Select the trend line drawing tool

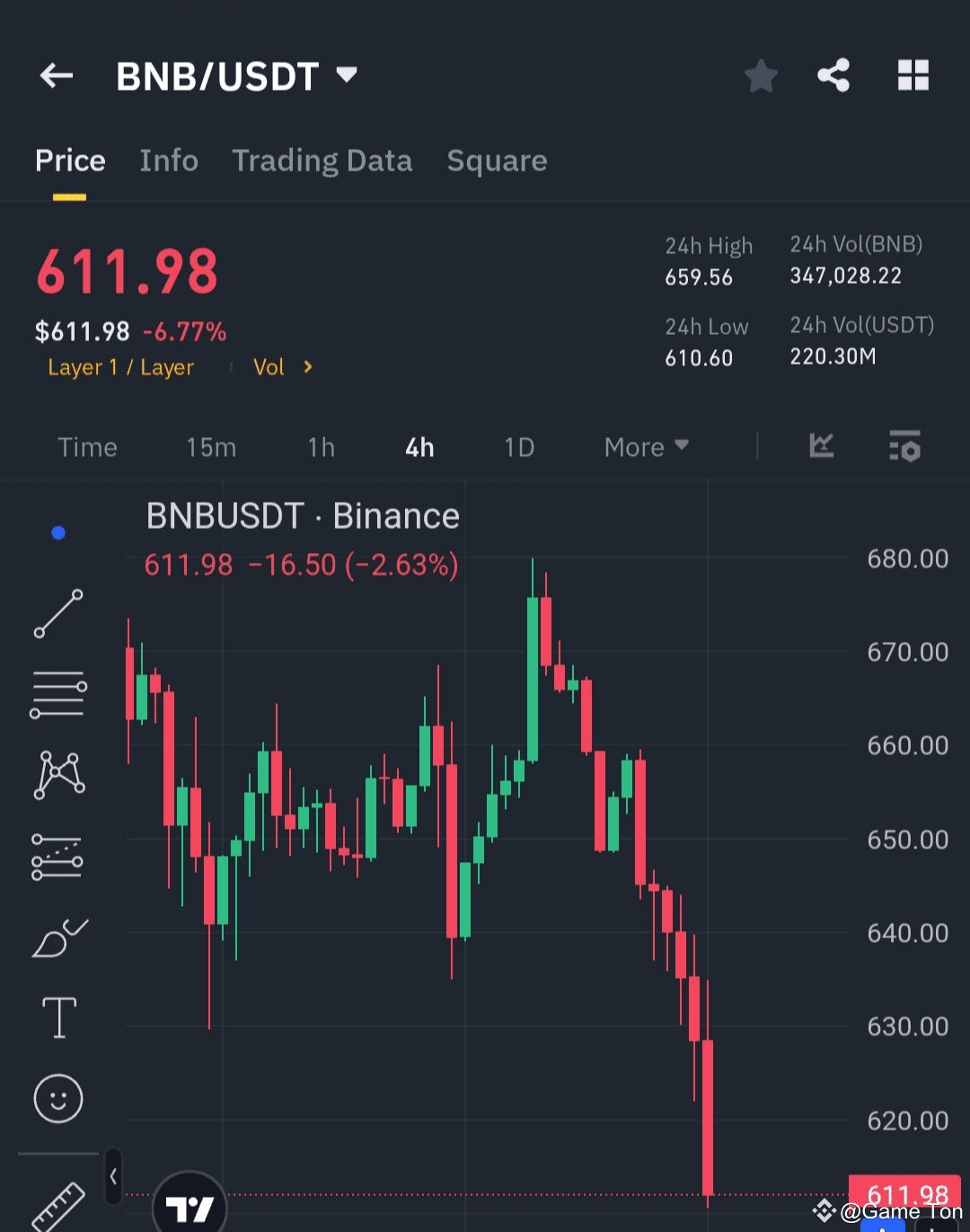pyautogui.click(x=58, y=614)
